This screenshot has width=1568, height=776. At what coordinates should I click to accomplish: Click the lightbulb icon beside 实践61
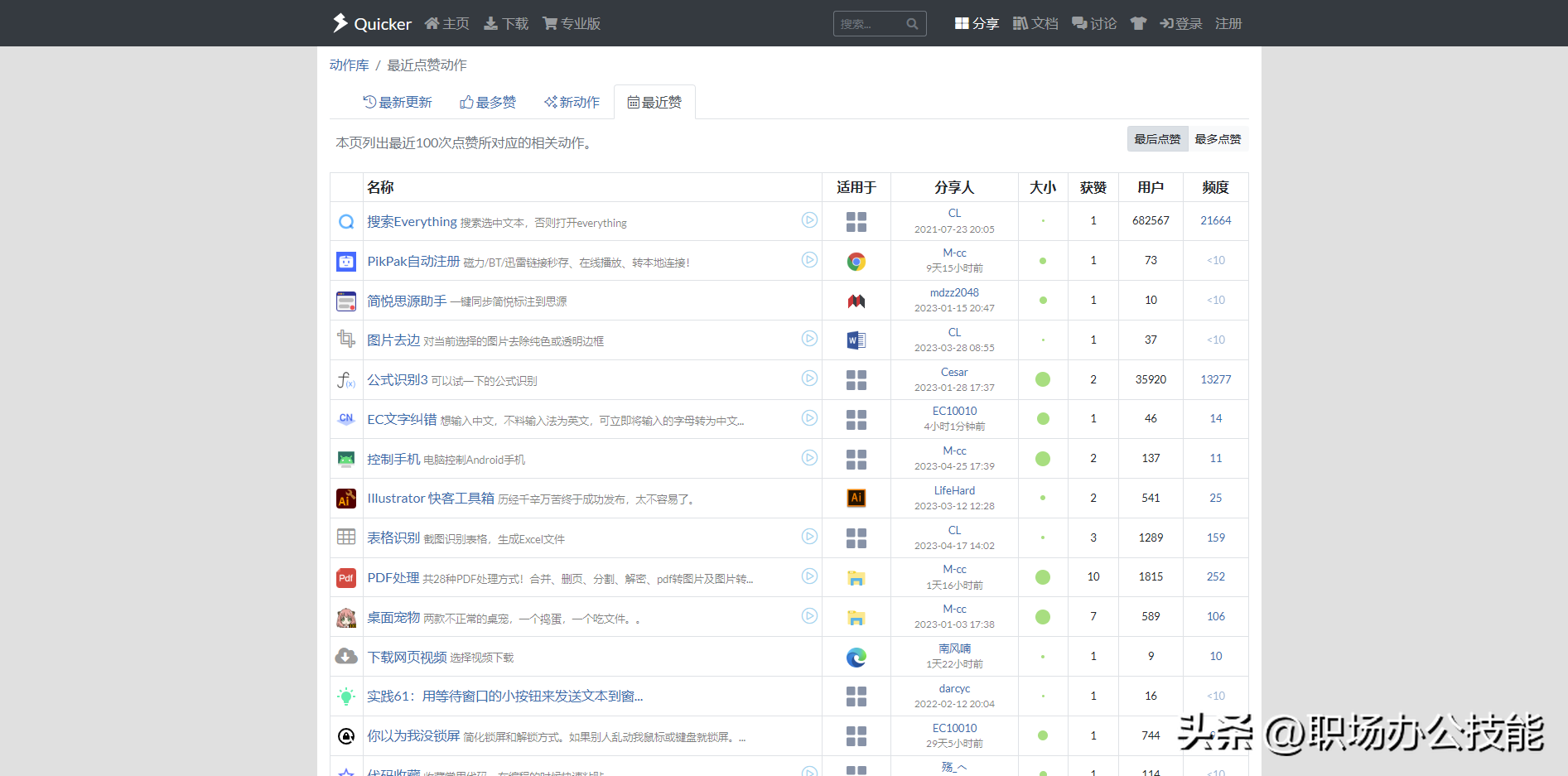tap(346, 696)
